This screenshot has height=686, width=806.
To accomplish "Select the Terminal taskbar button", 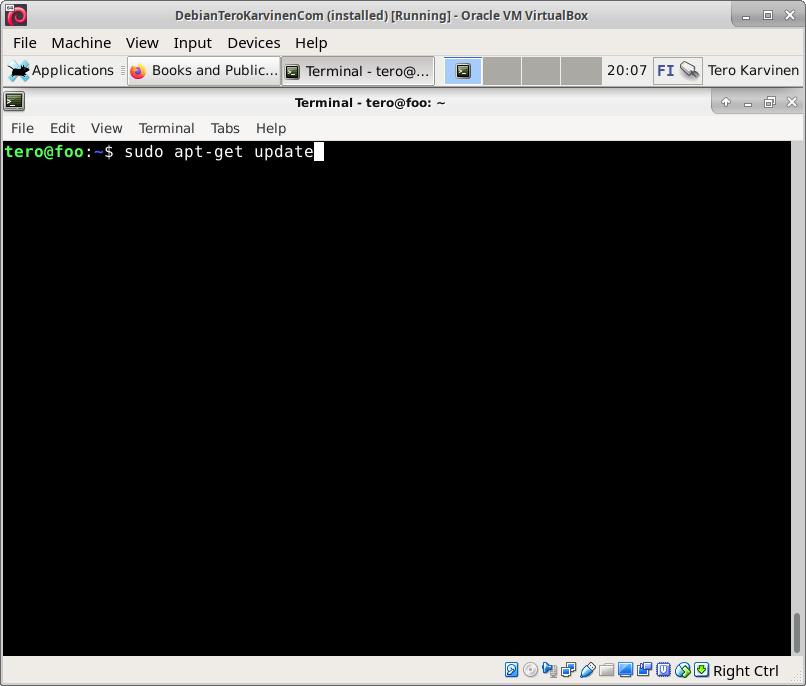I will (358, 71).
